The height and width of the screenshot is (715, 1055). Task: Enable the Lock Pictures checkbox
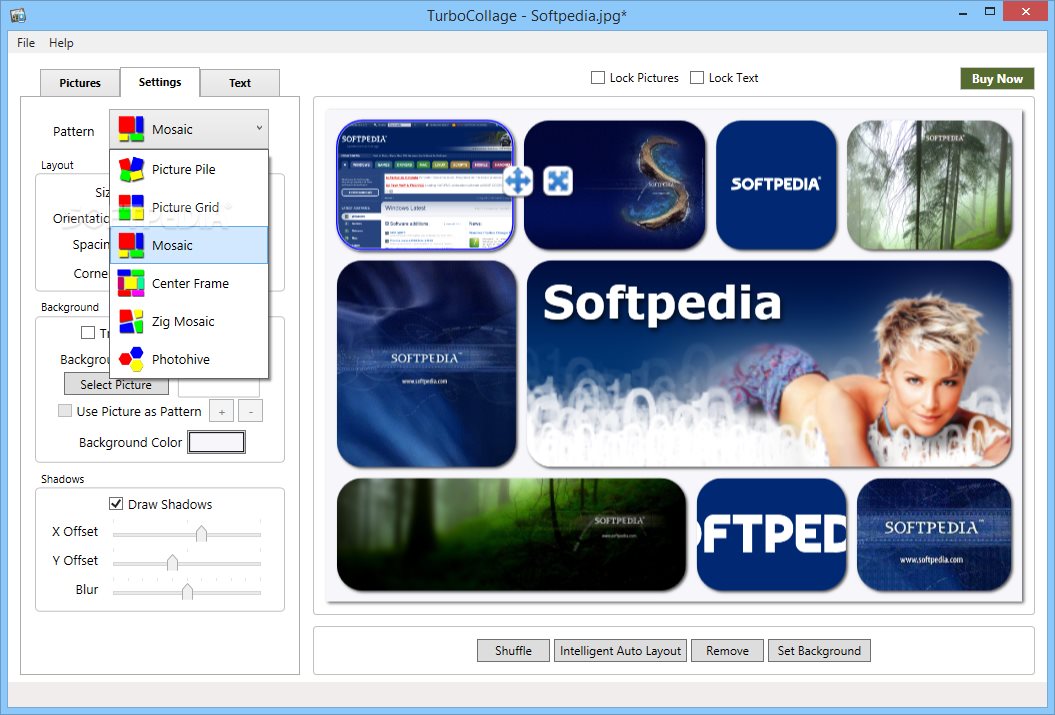click(x=597, y=77)
